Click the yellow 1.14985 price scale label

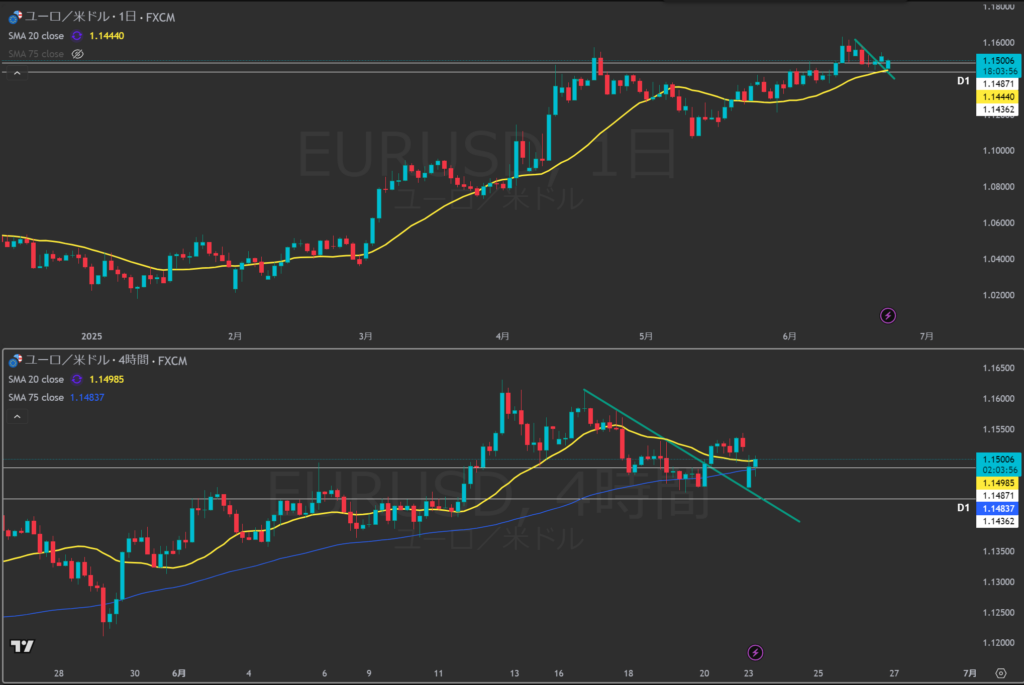998,483
